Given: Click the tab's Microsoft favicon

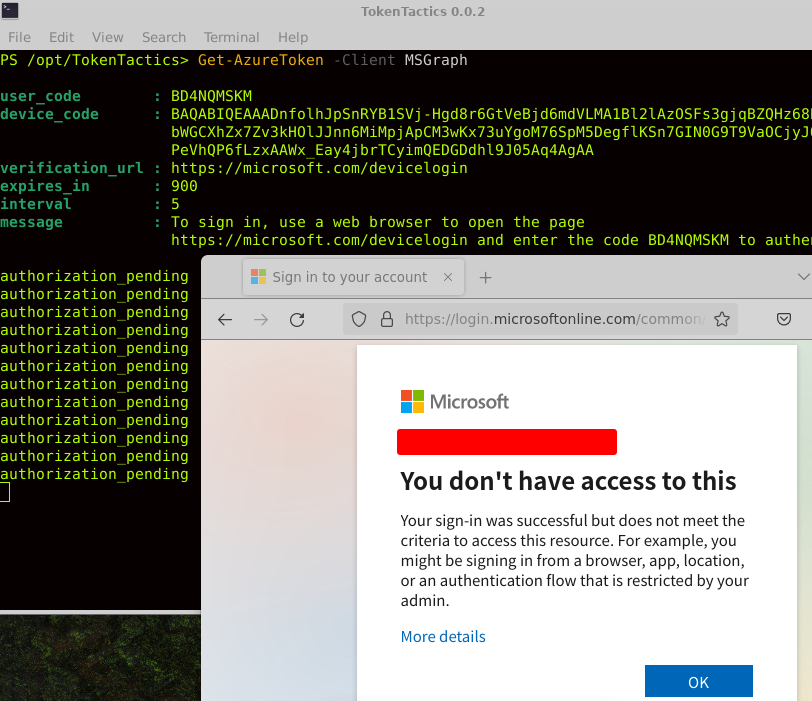Looking at the screenshot, I should pos(258,277).
